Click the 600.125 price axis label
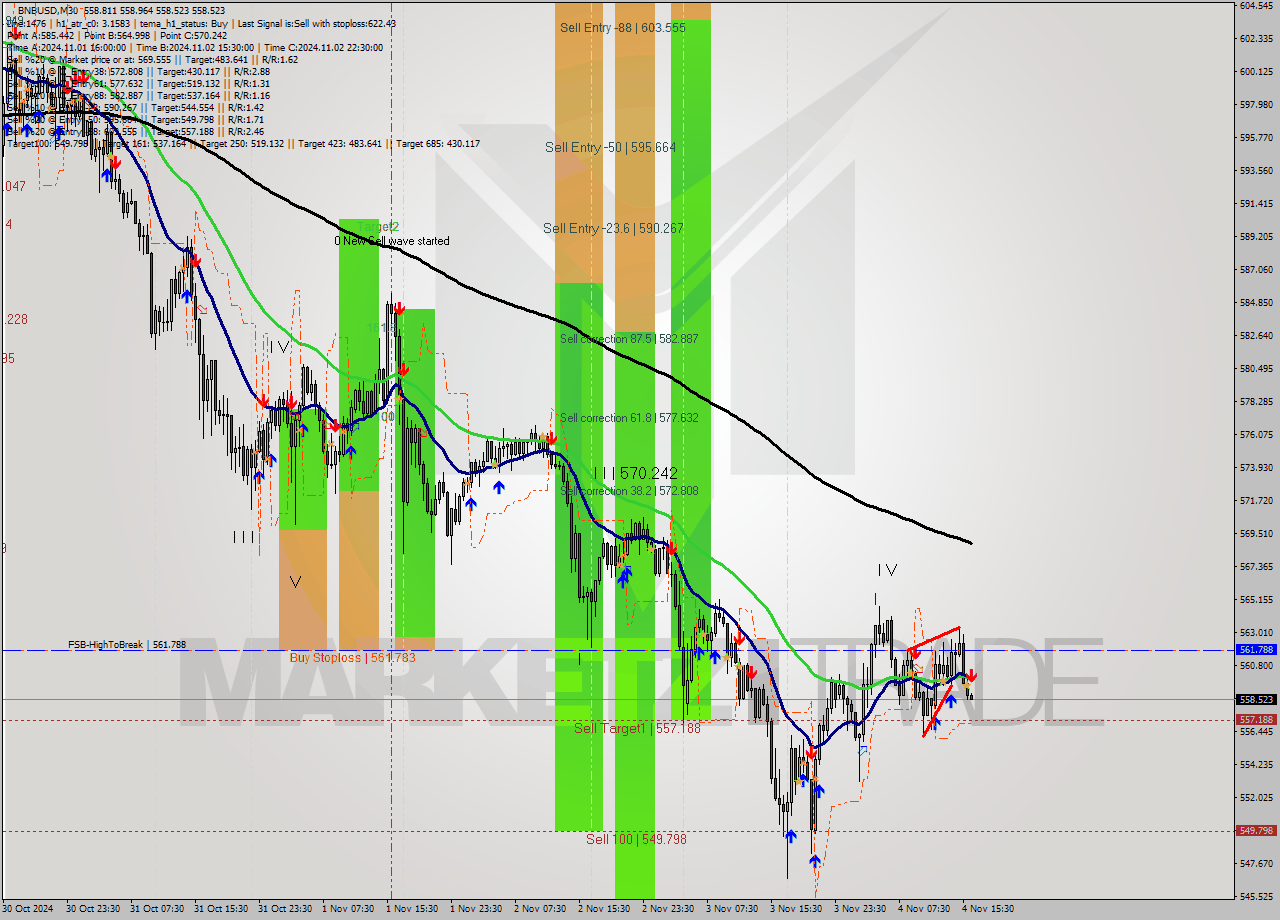Image resolution: width=1280 pixels, height=920 pixels. pyautogui.click(x=1256, y=72)
